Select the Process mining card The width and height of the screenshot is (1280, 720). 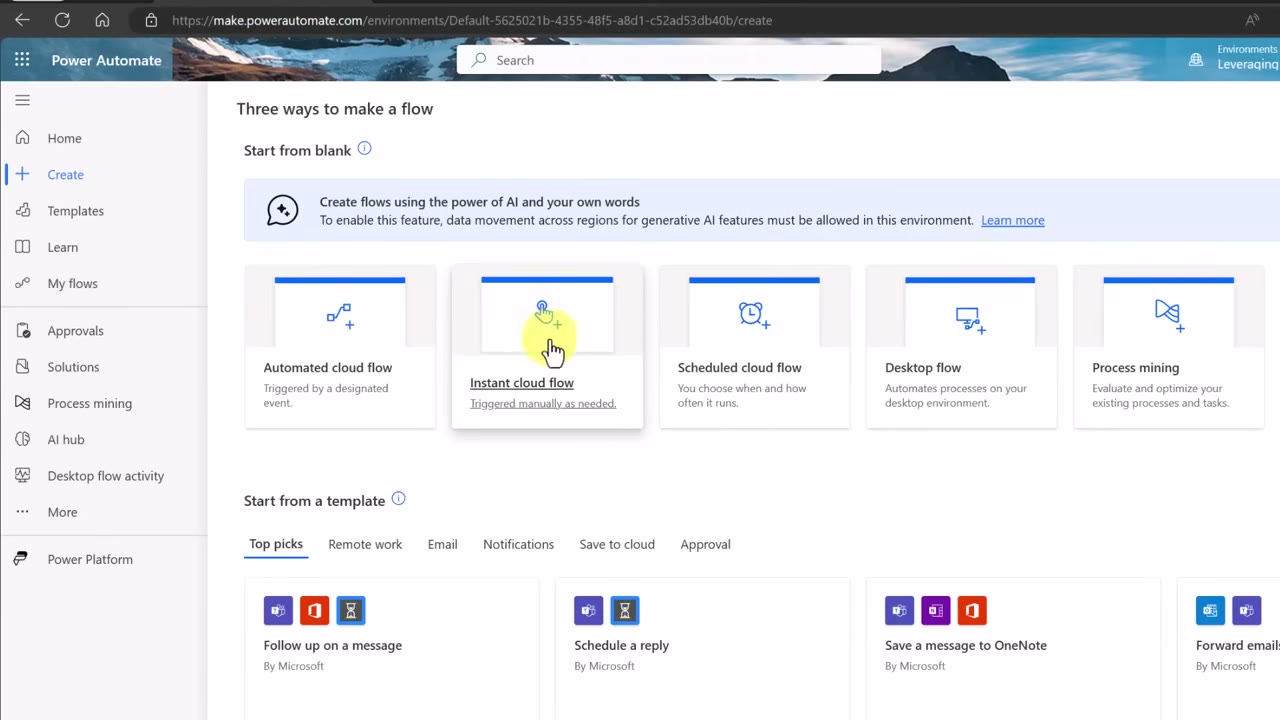(x=1169, y=347)
